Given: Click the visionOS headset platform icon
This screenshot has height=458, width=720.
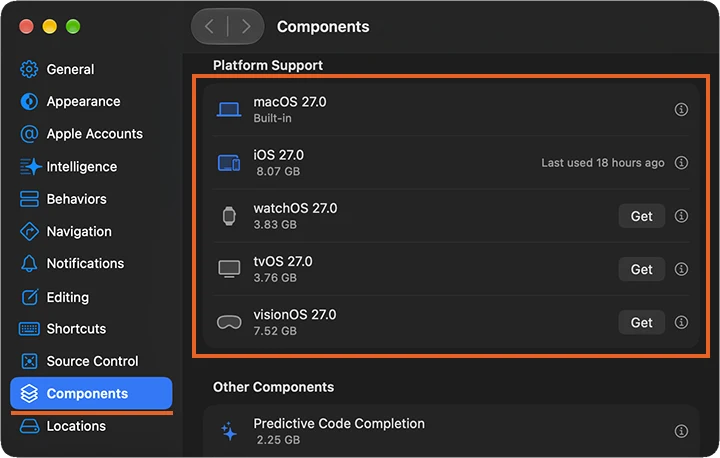Looking at the screenshot, I should click(229, 322).
